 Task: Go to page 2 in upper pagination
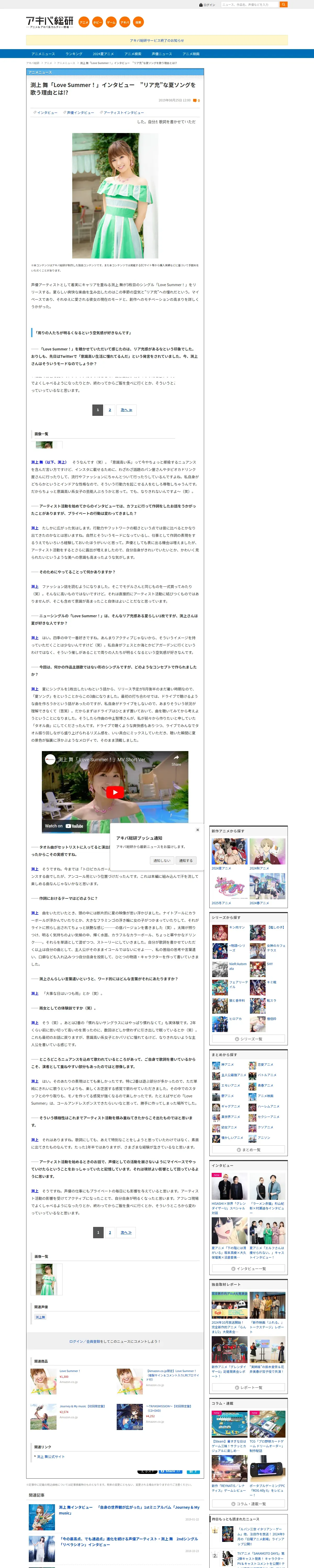click(x=110, y=410)
